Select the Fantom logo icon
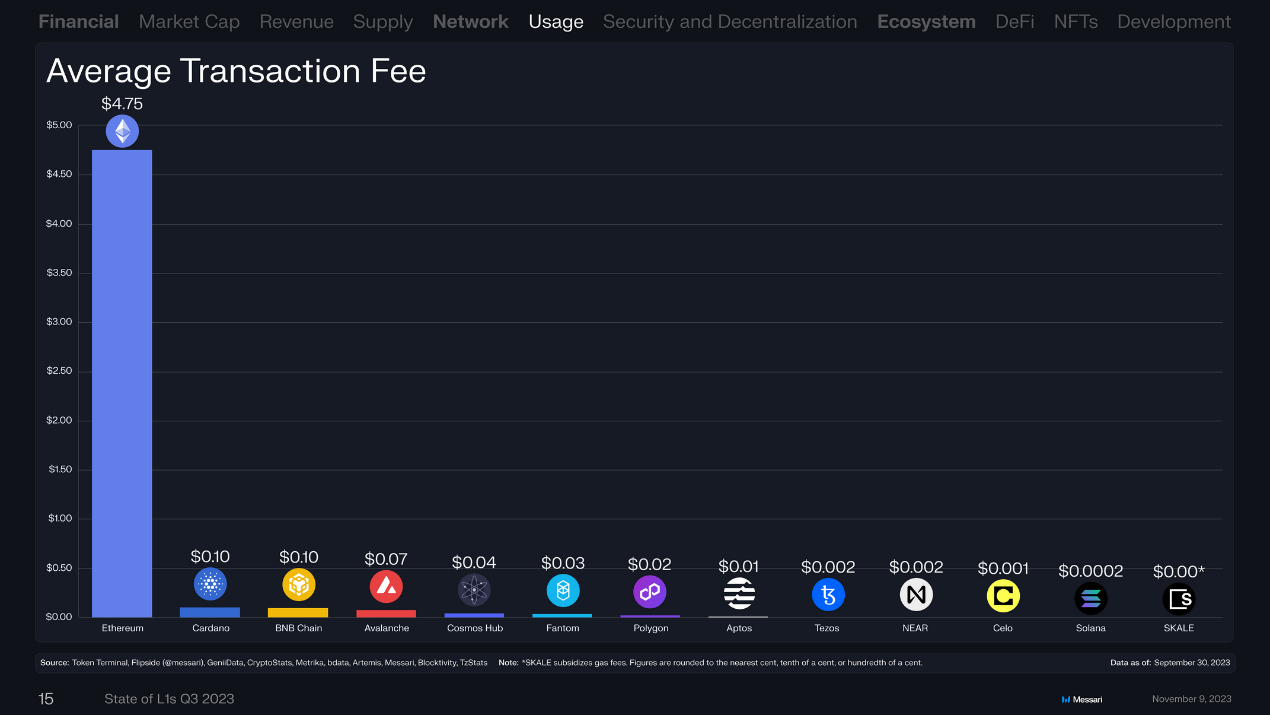This screenshot has width=1270, height=715. coord(563,591)
